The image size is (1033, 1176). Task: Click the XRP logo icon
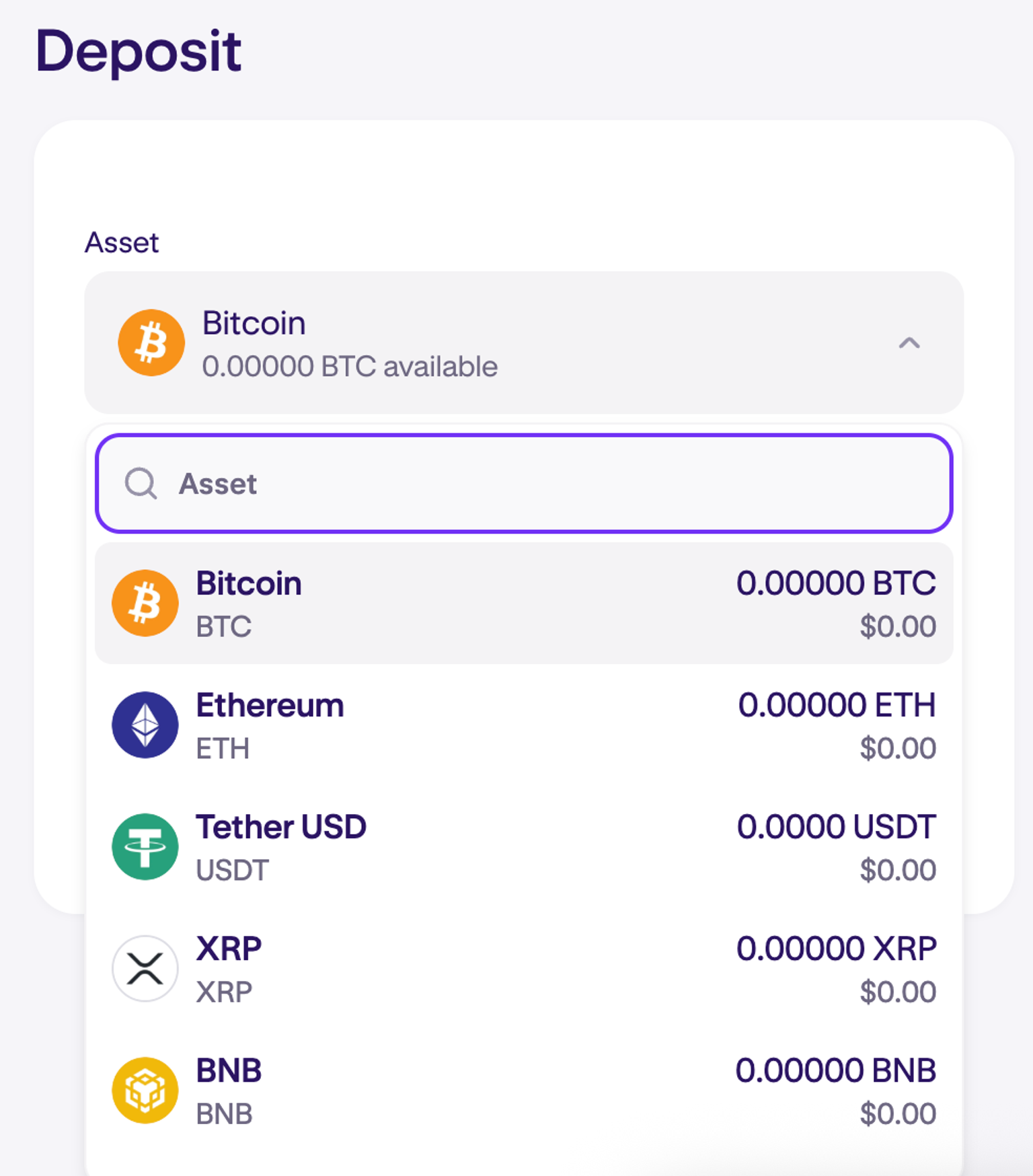coord(145,967)
